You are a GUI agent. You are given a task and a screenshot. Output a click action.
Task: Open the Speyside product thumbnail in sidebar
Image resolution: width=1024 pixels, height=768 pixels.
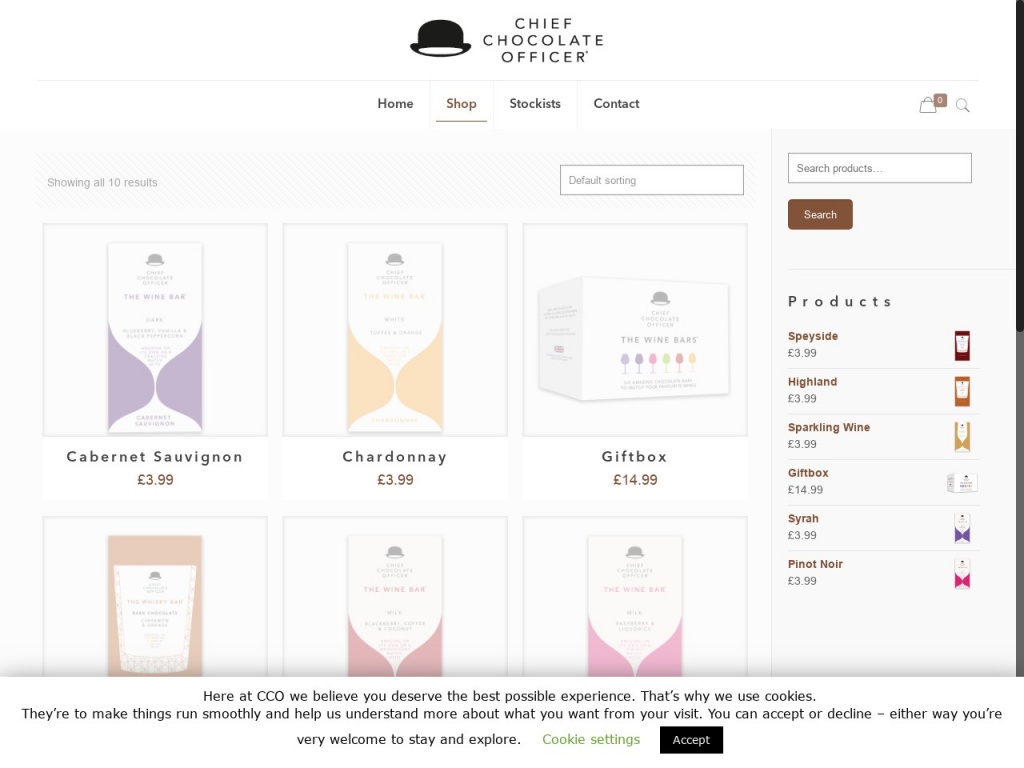click(962, 345)
